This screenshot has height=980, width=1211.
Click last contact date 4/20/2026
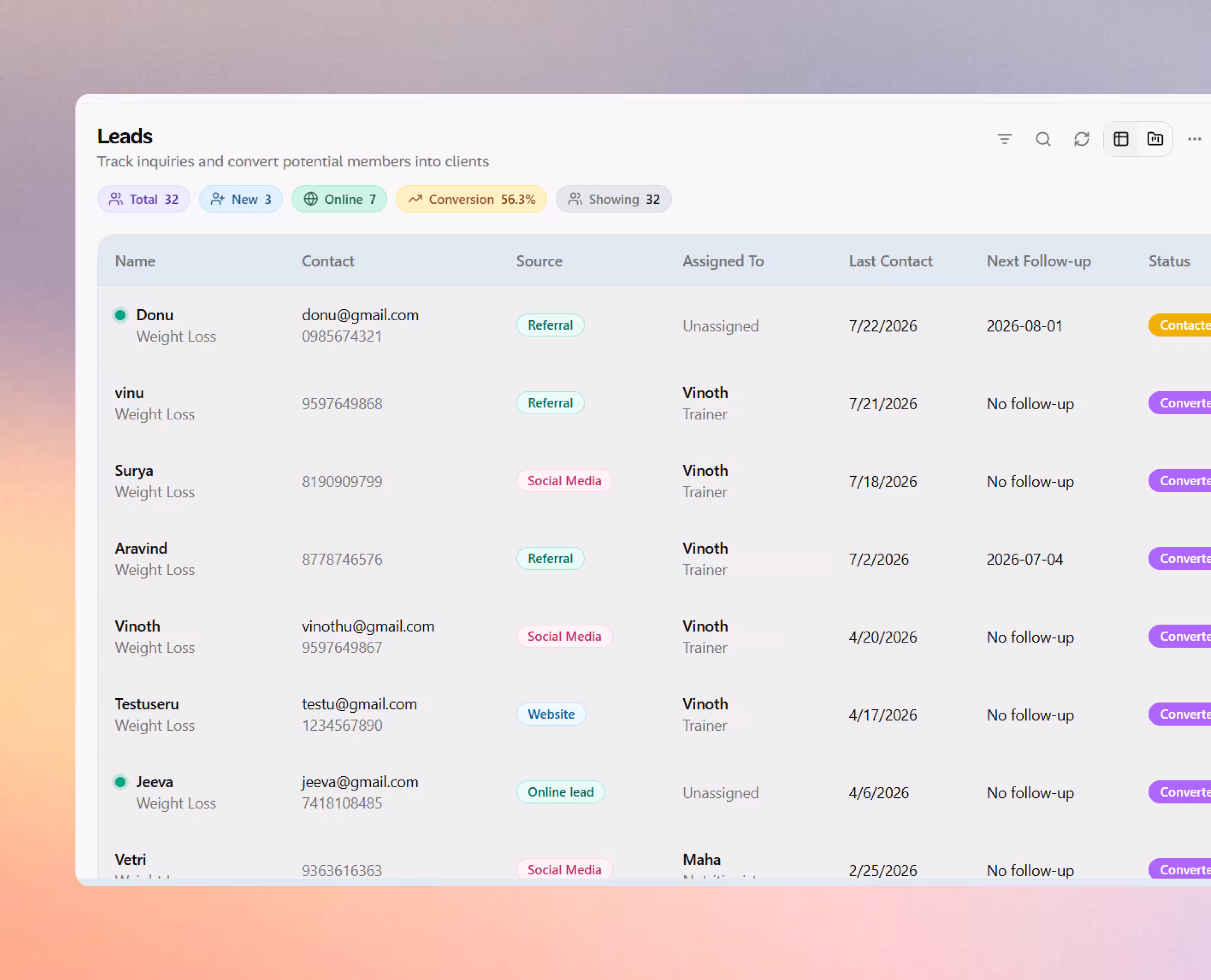click(x=882, y=638)
